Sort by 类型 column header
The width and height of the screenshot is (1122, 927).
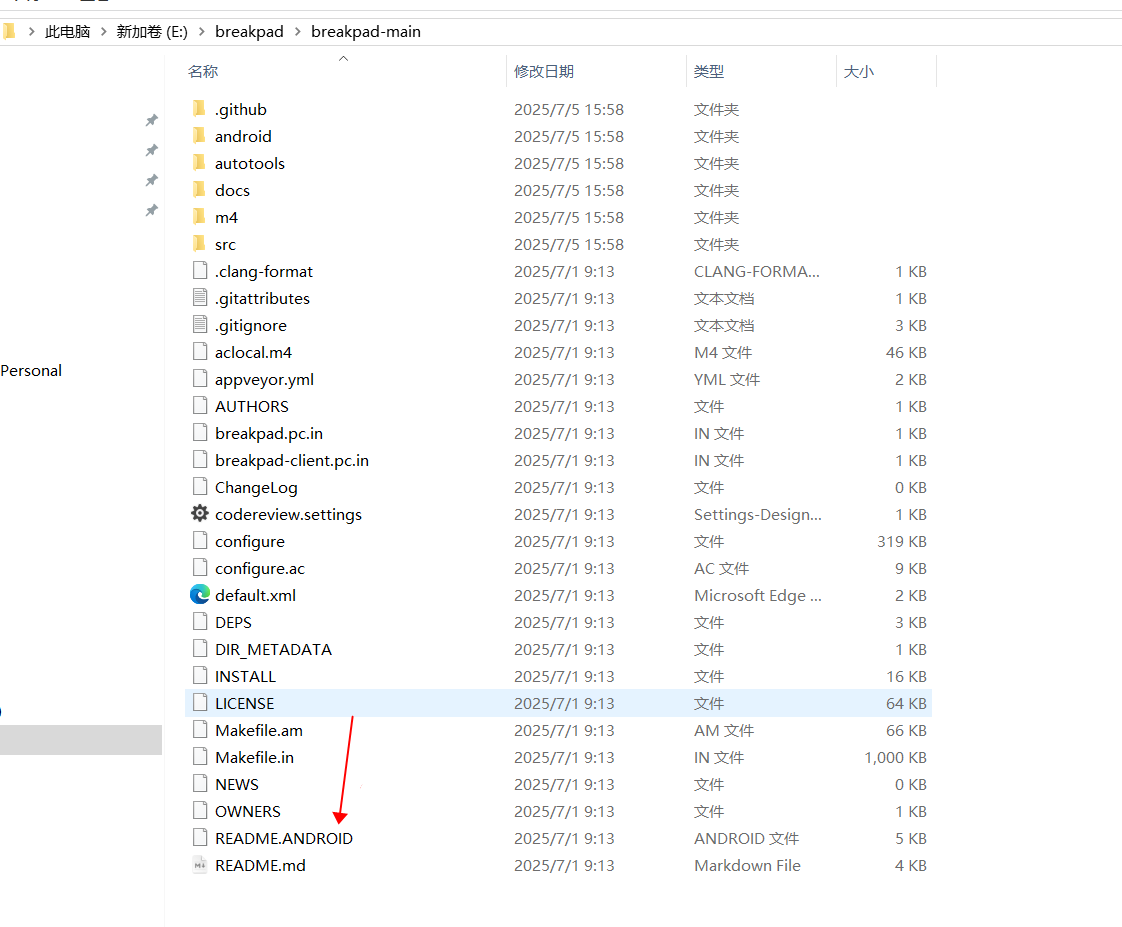708,71
